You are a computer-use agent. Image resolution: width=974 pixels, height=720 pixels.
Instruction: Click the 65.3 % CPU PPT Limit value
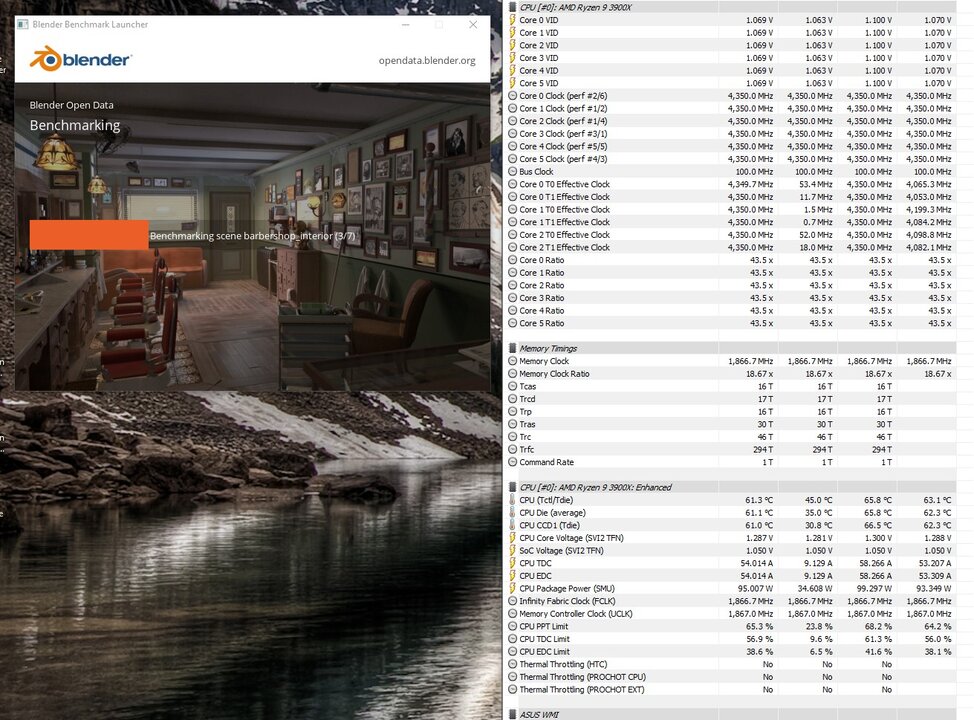760,626
